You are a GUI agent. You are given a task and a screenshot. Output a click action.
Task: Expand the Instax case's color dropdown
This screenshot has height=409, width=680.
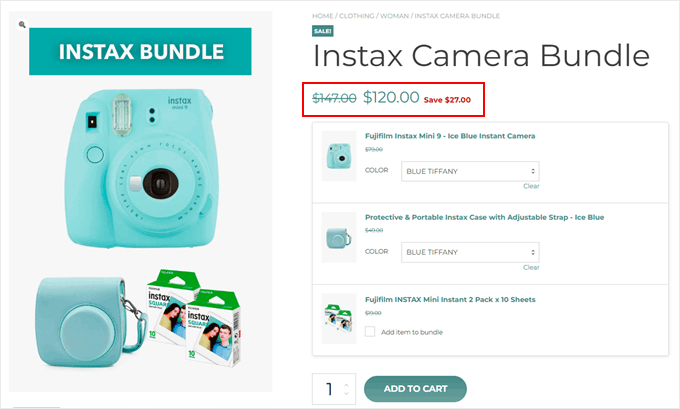click(470, 251)
